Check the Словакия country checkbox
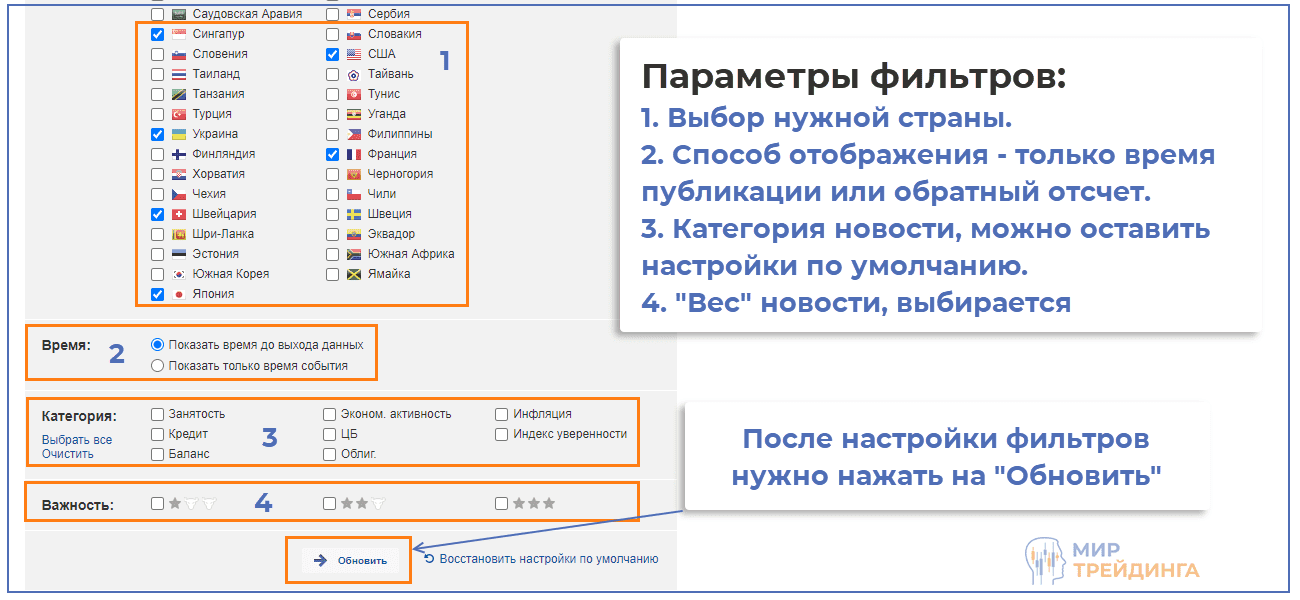1300x600 pixels. (x=330, y=33)
